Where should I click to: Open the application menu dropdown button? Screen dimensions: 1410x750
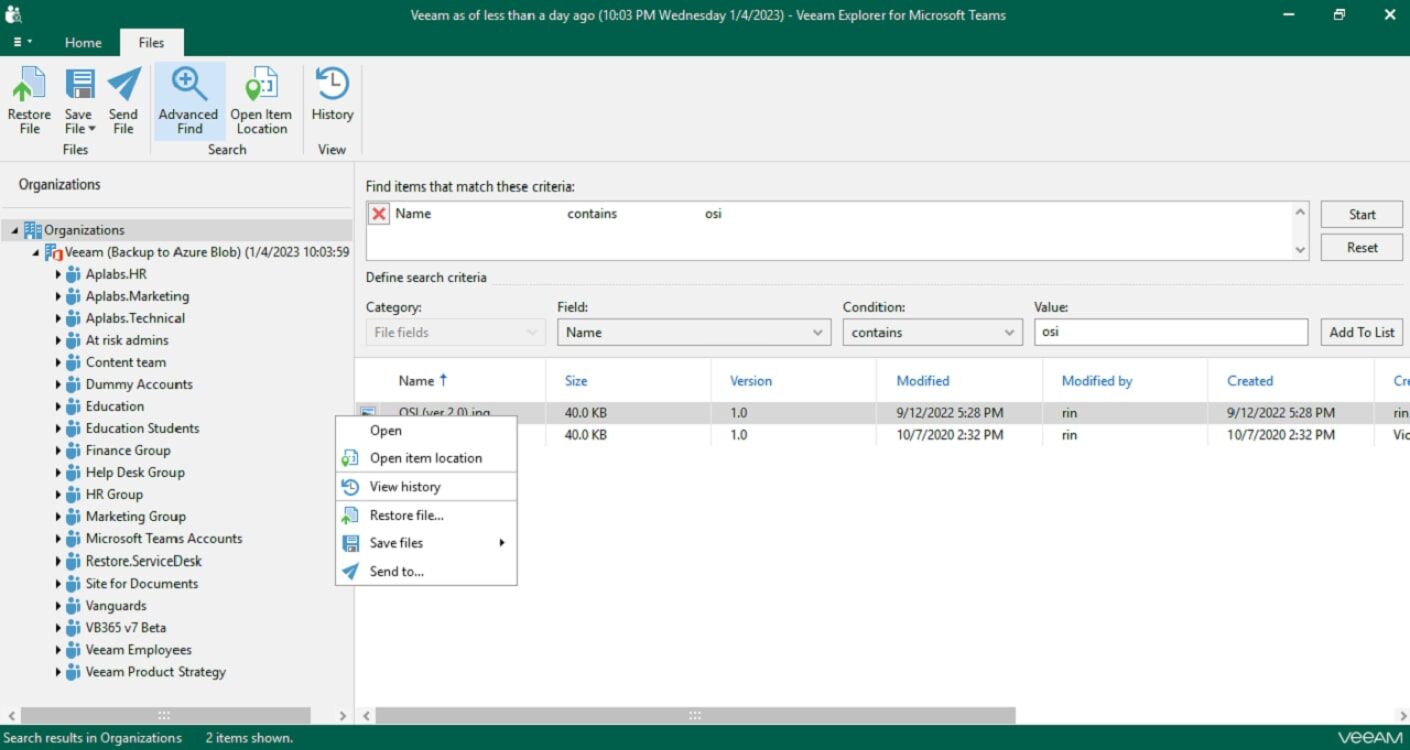tap(22, 43)
